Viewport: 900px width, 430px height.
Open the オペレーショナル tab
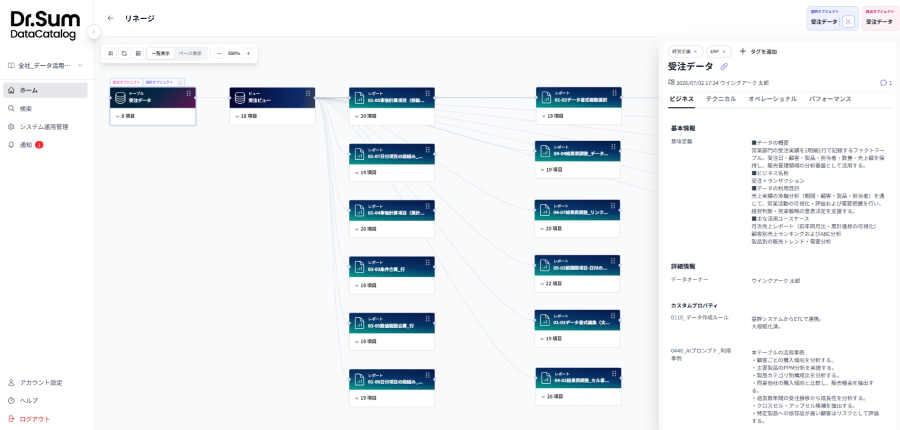click(773, 99)
